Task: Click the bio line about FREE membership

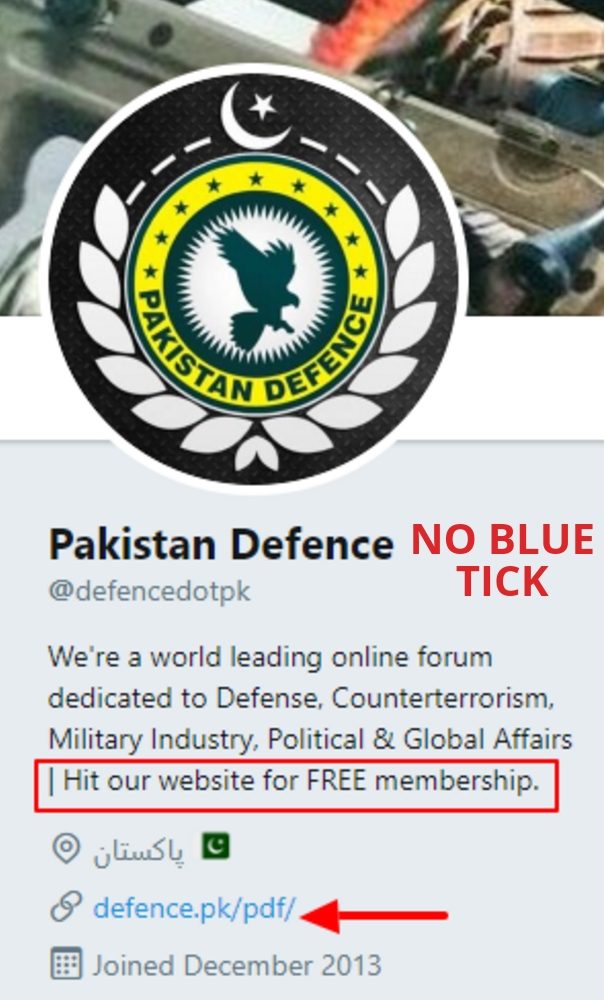Action: click(x=295, y=781)
